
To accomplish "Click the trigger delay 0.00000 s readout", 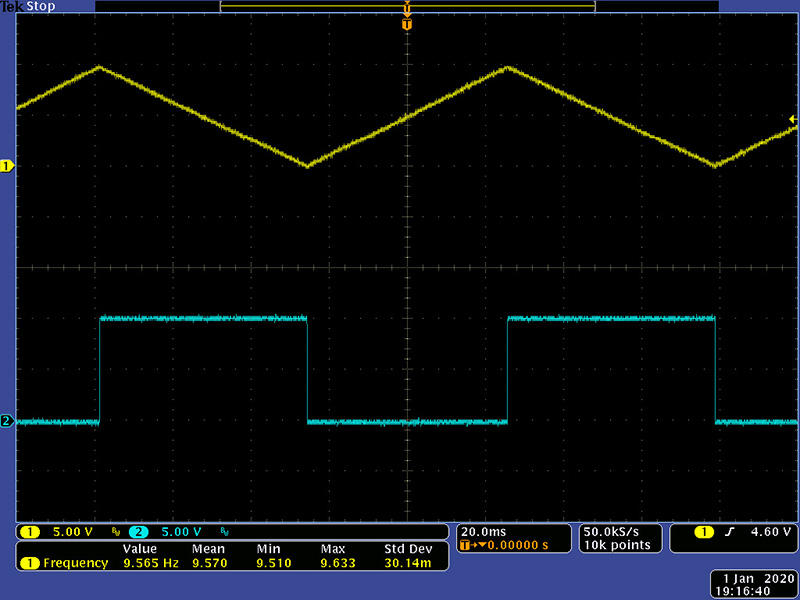I will coord(510,545).
